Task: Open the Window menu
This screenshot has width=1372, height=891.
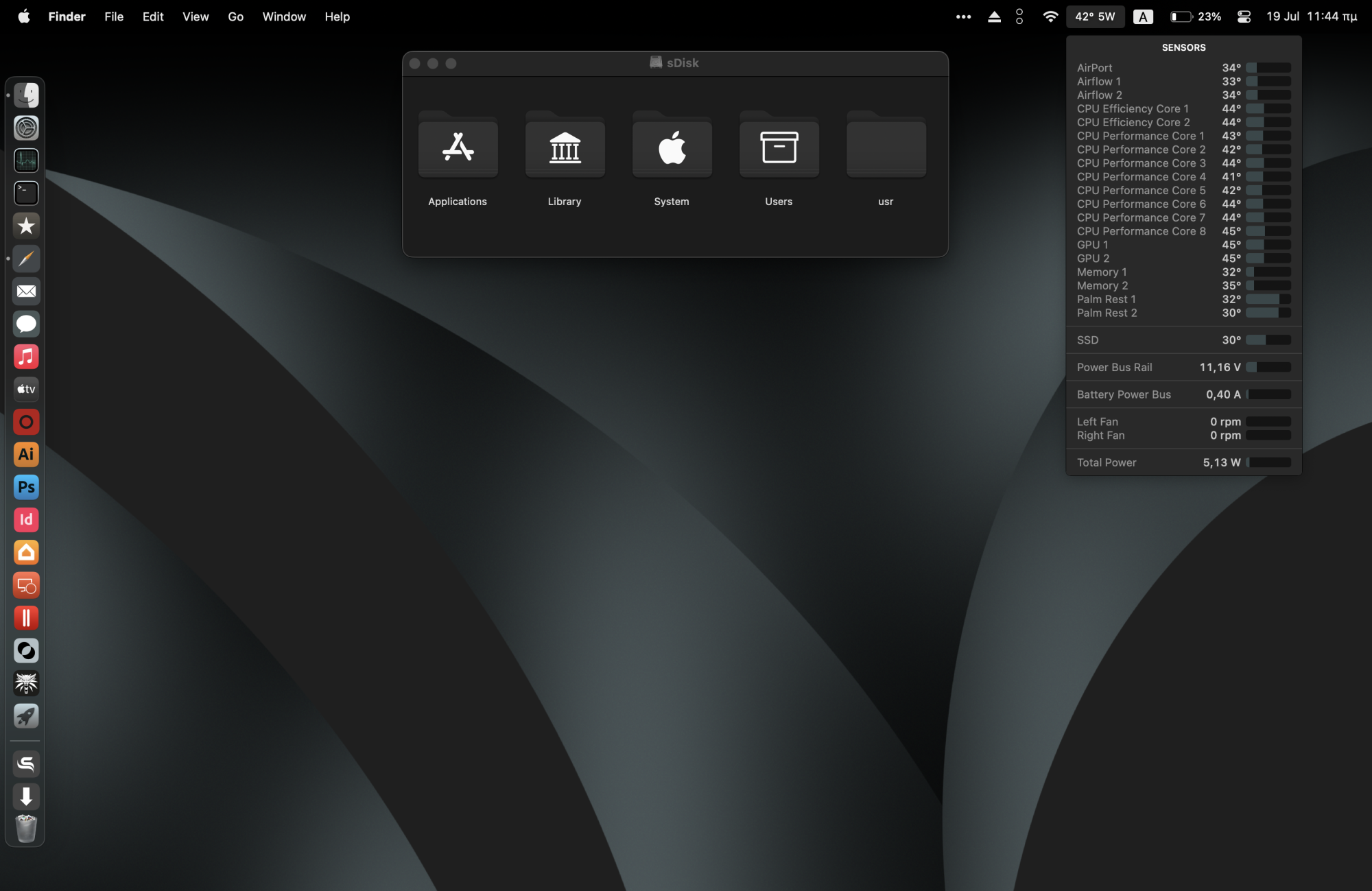Action: (284, 16)
